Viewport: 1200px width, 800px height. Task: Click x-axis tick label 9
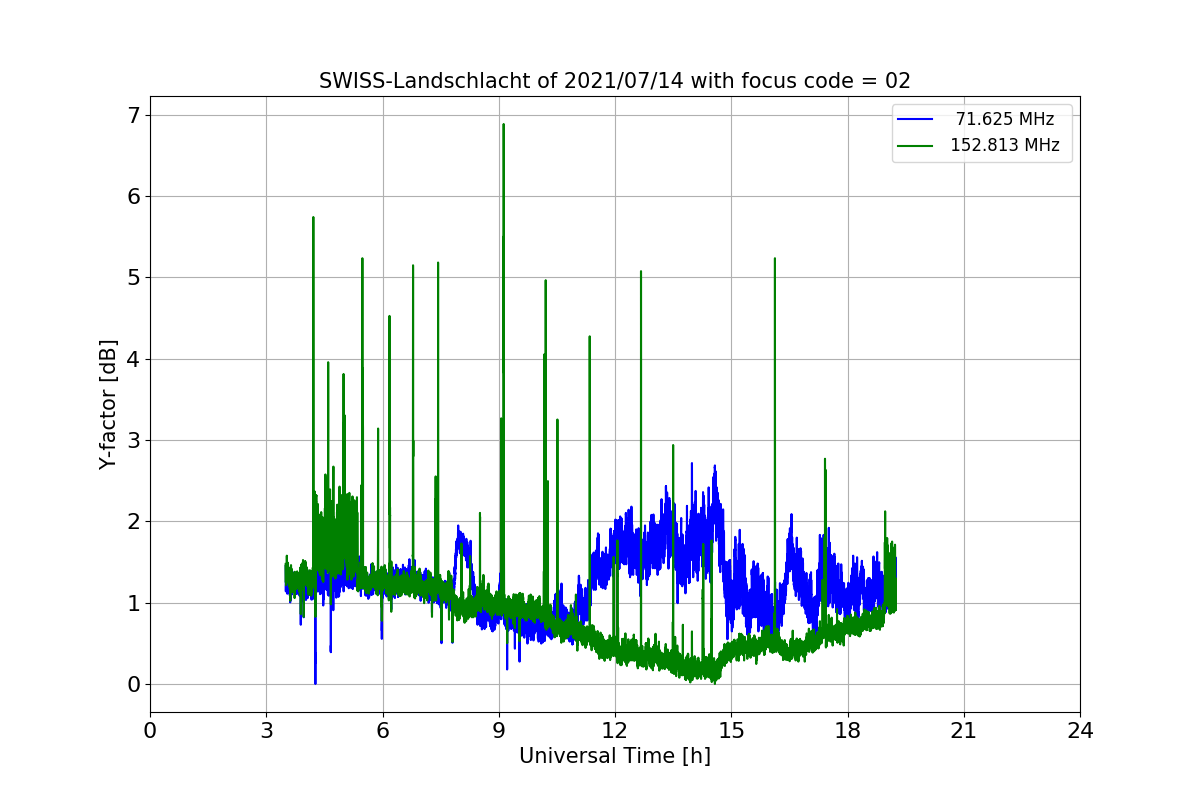pos(499,731)
